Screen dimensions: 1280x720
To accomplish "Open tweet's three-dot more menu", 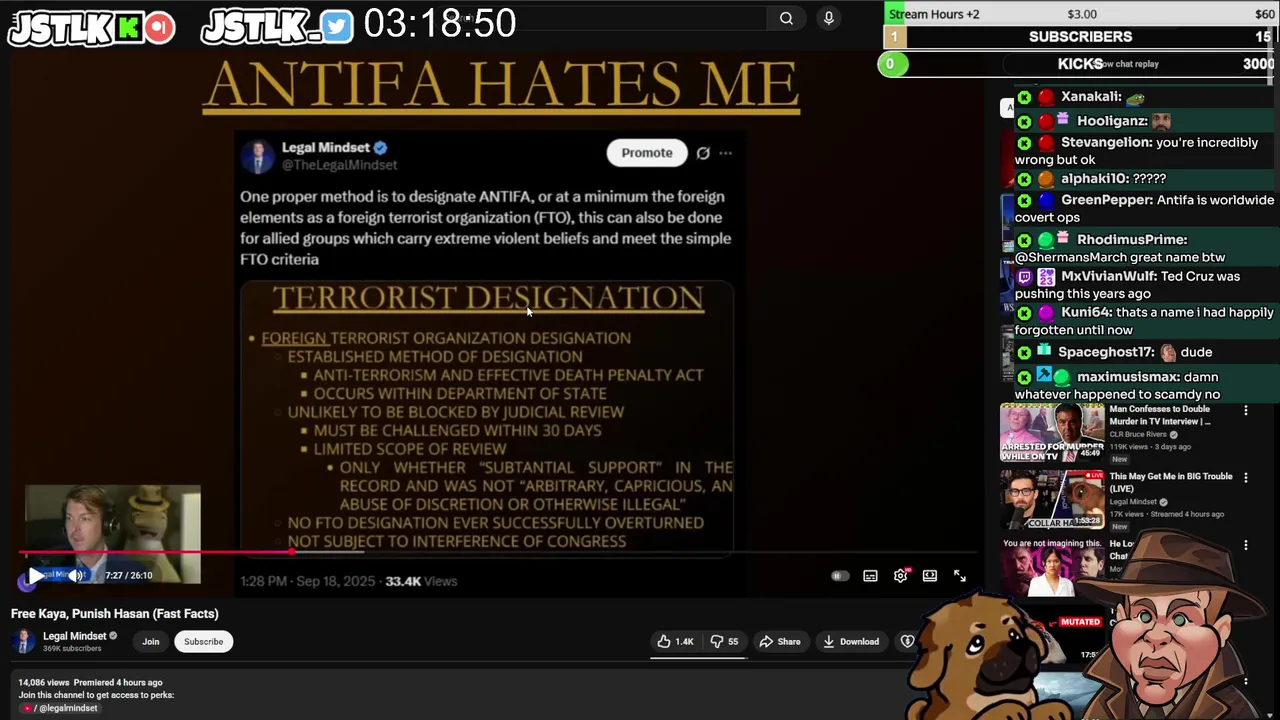I will coord(726,153).
